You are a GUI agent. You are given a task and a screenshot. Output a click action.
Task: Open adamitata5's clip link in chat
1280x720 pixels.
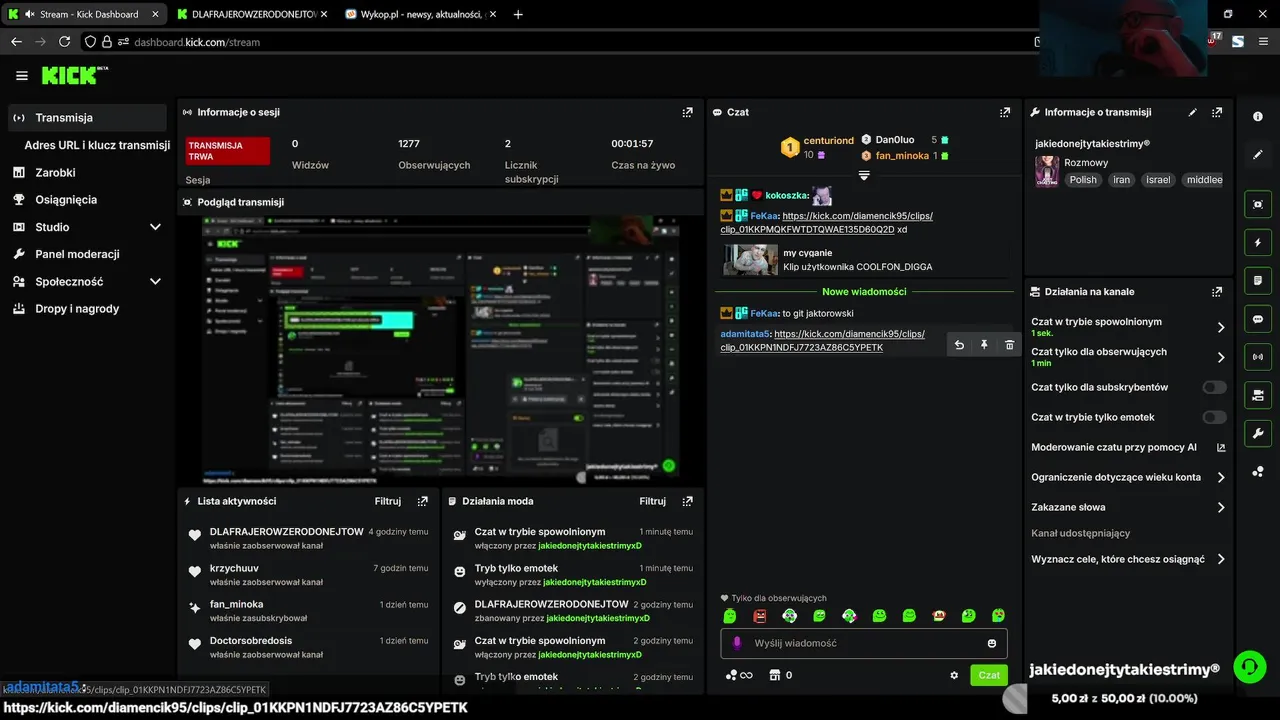[822, 340]
